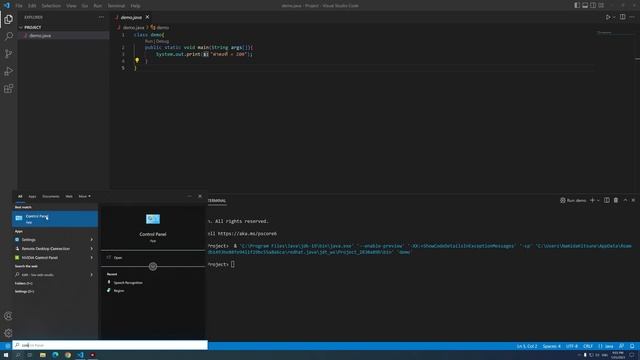Open the Customize Layout icon

pos(601,5)
